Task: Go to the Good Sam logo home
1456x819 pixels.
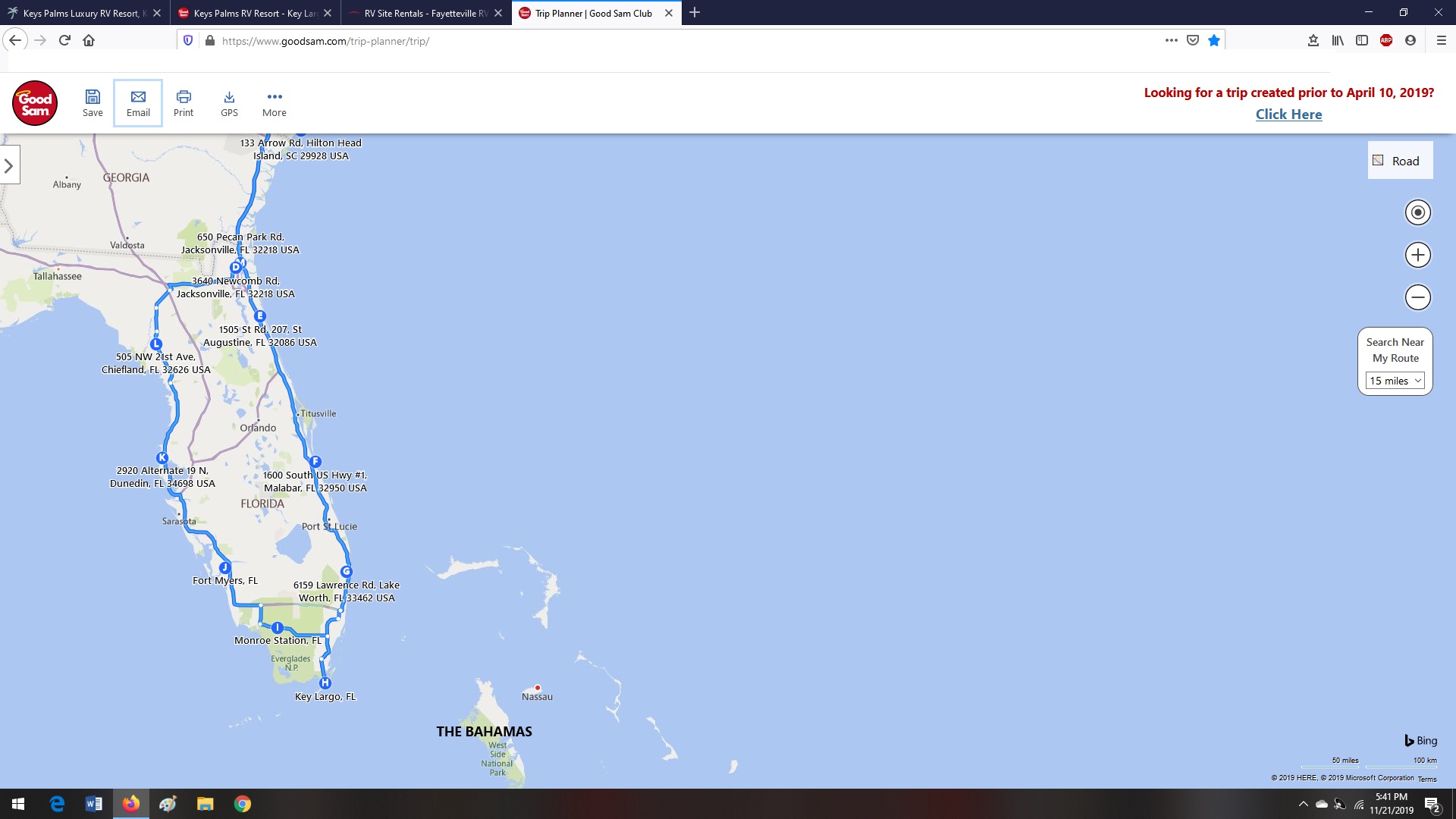Action: (35, 103)
